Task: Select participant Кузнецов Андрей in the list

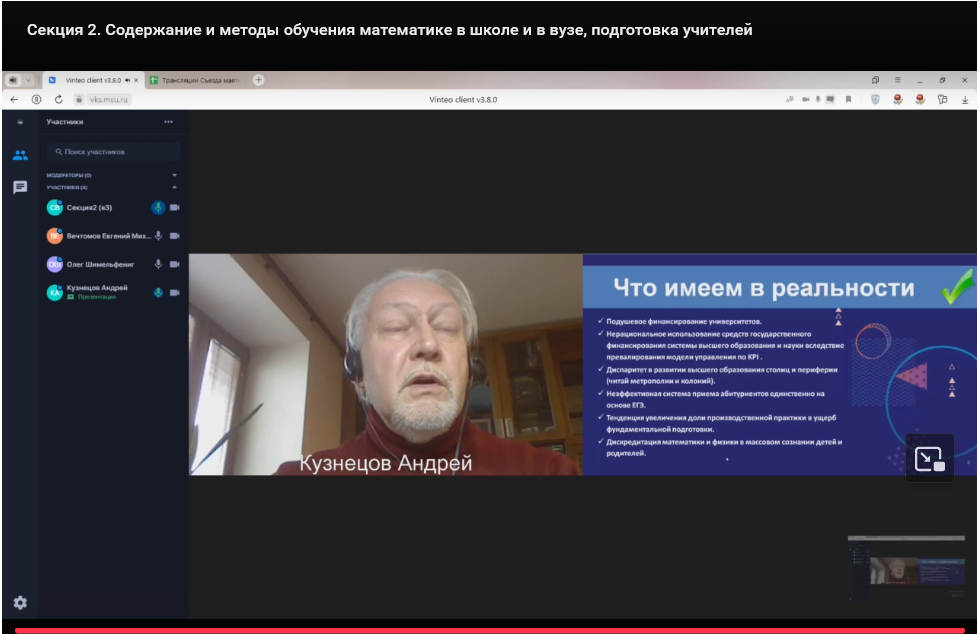Action: (x=96, y=288)
